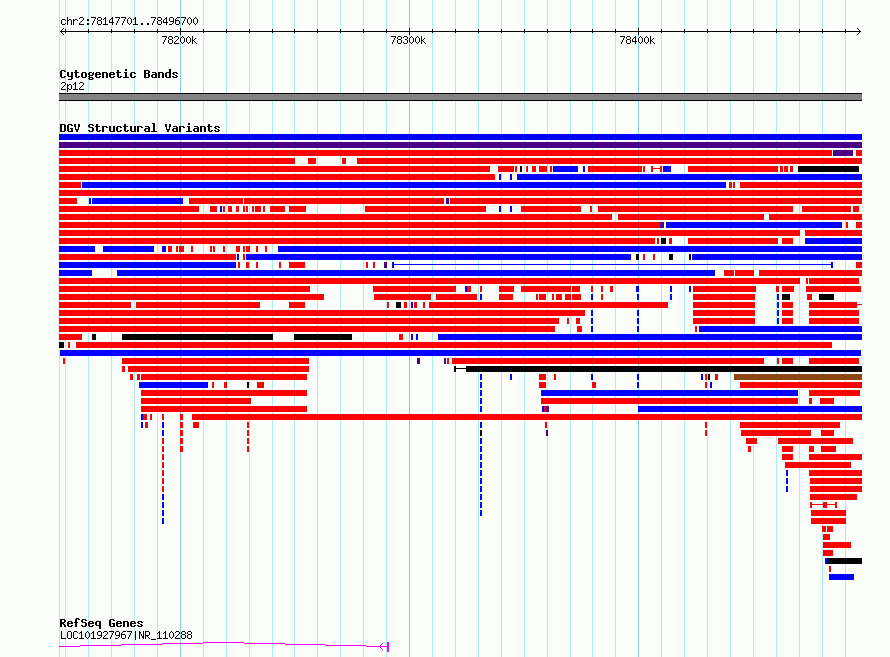Select the gray 2p12 cytogenetic band bar
This screenshot has width=890, height=657.
point(460,97)
